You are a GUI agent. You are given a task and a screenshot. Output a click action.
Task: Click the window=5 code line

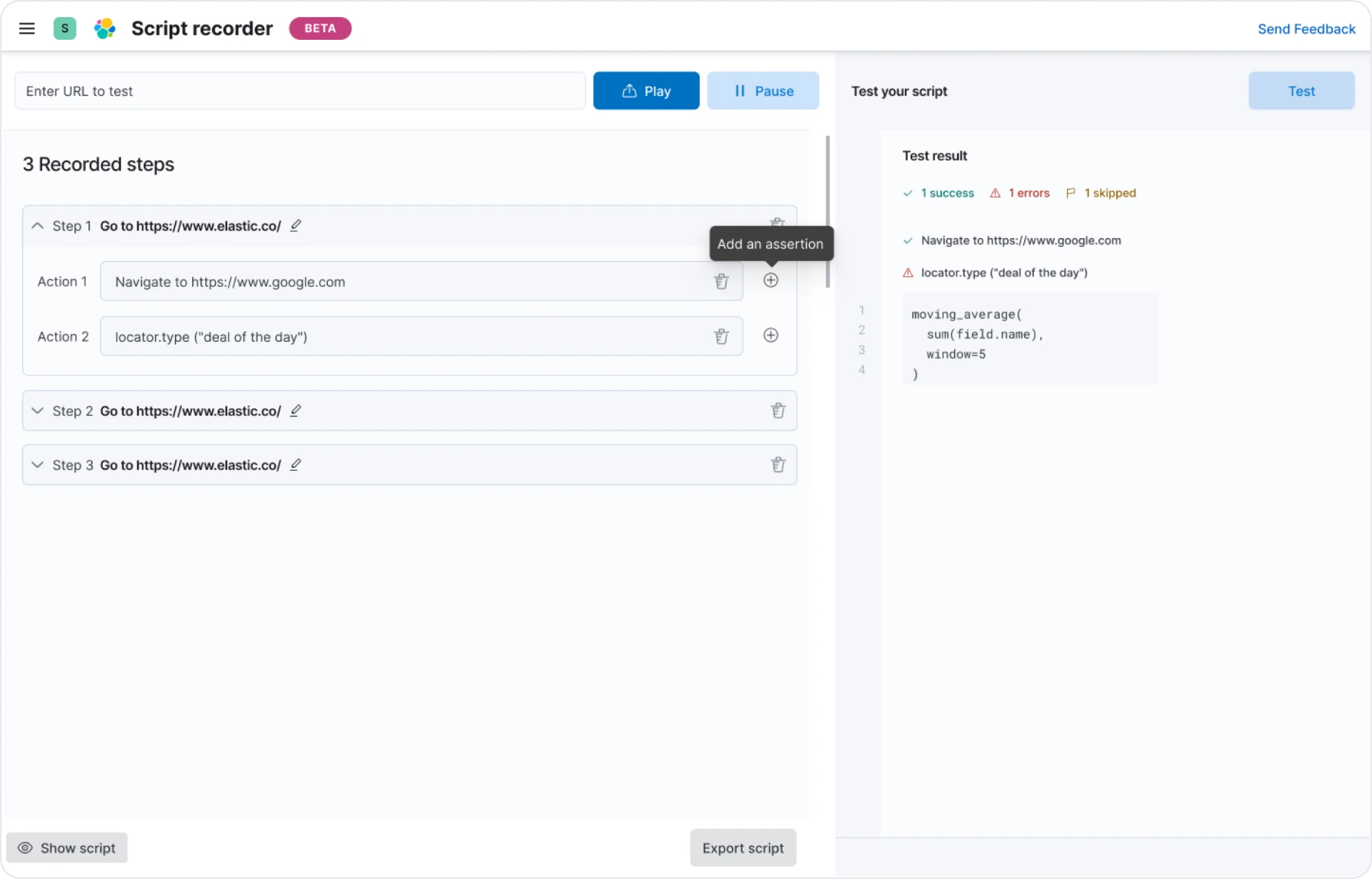pos(956,354)
